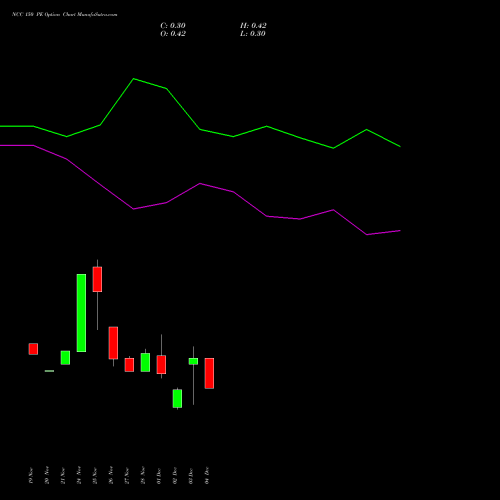Click the close value 'C: 0.30'
Screen dimensions: 500x500
point(173,26)
